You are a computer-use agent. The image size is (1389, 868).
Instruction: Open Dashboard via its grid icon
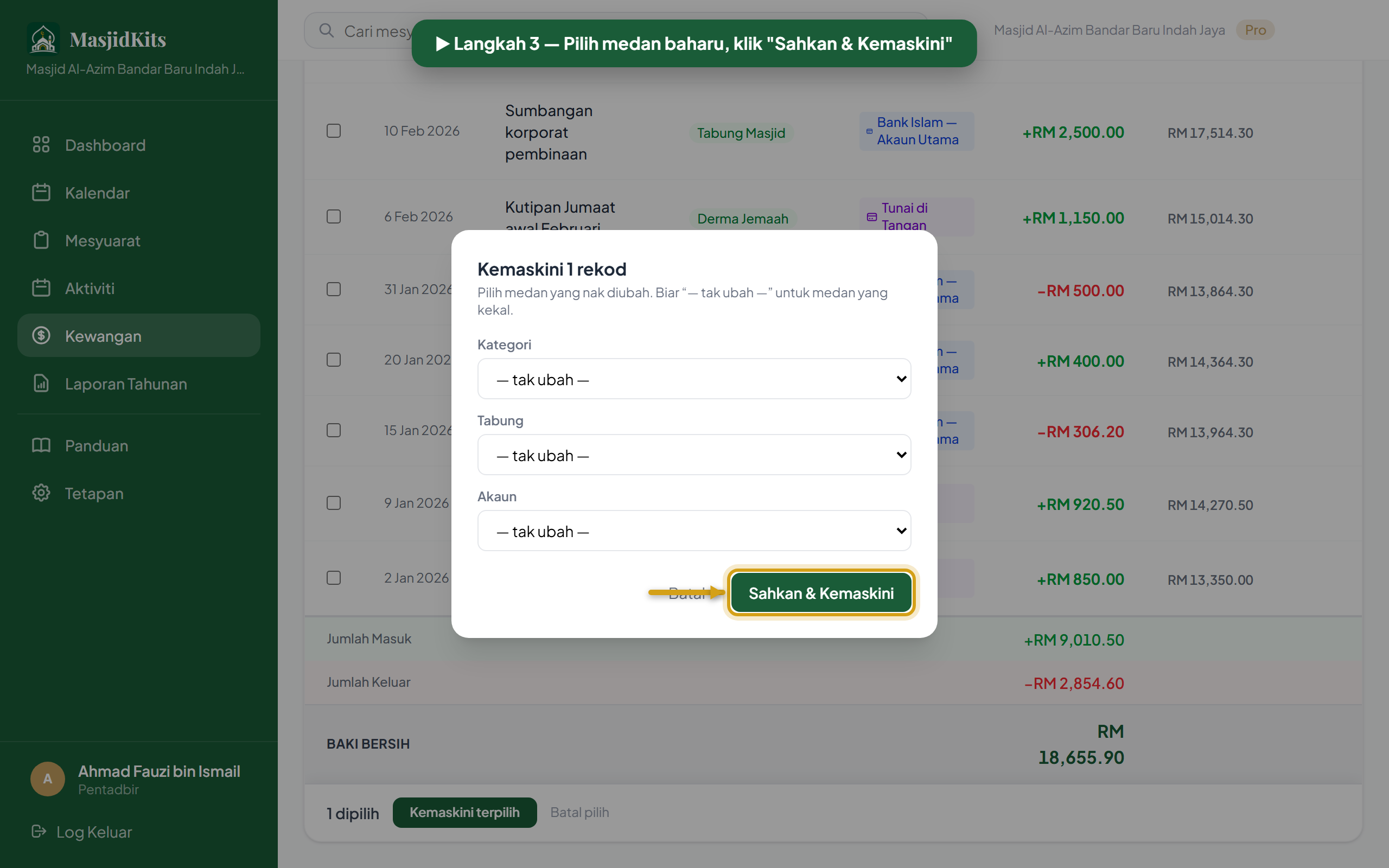coord(41,145)
